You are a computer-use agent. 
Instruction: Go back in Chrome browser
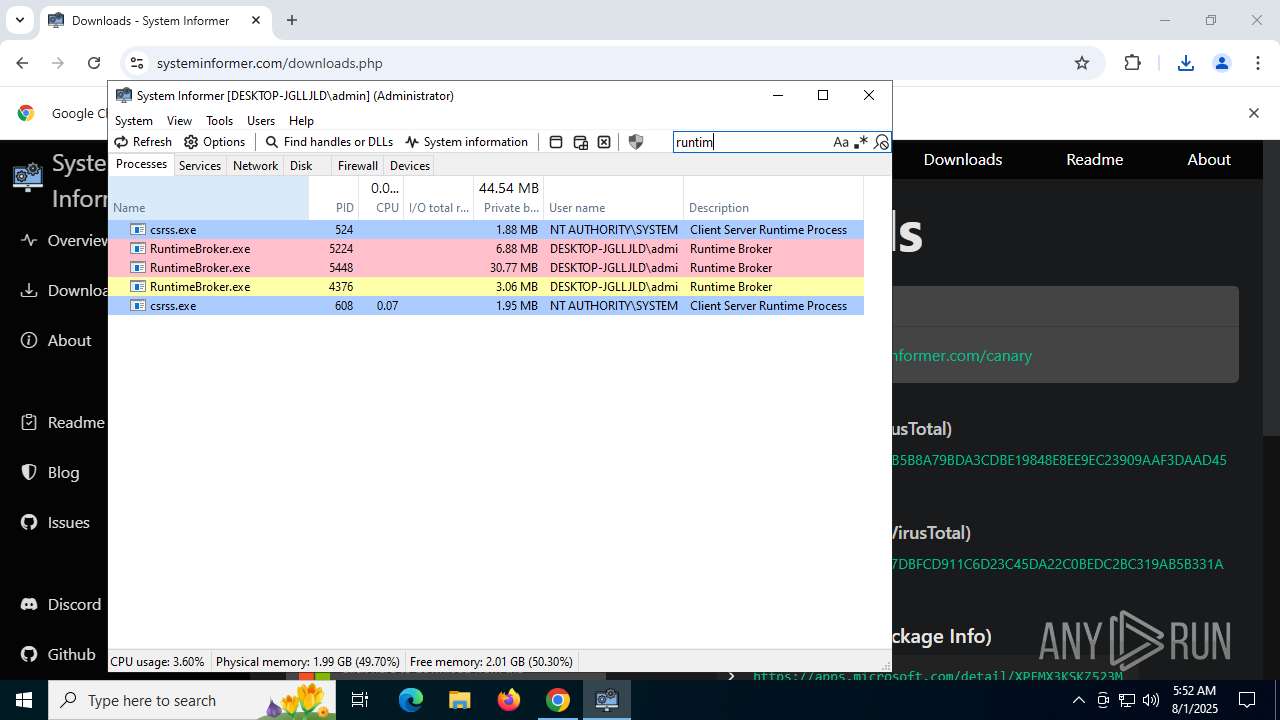pos(22,63)
